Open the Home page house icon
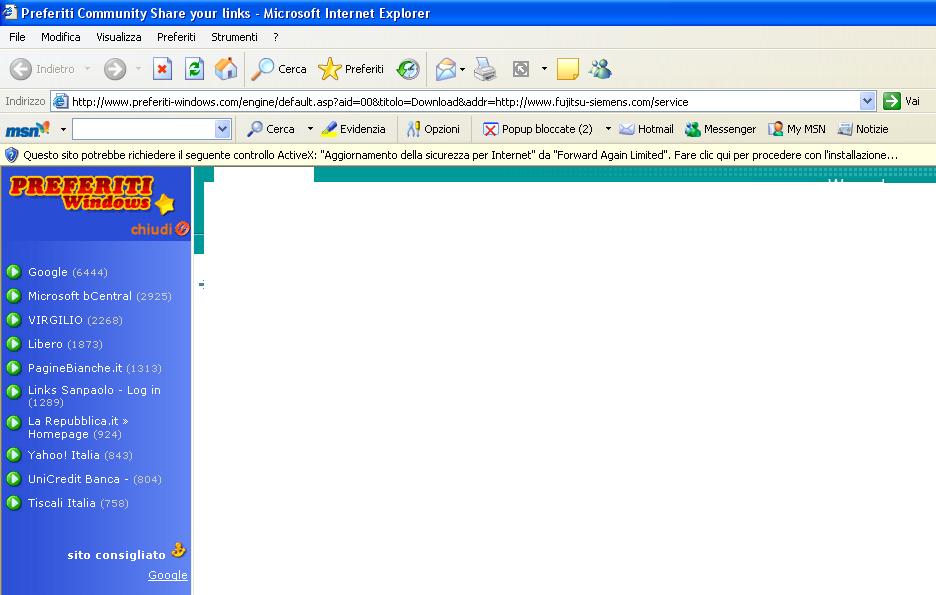 [226, 69]
